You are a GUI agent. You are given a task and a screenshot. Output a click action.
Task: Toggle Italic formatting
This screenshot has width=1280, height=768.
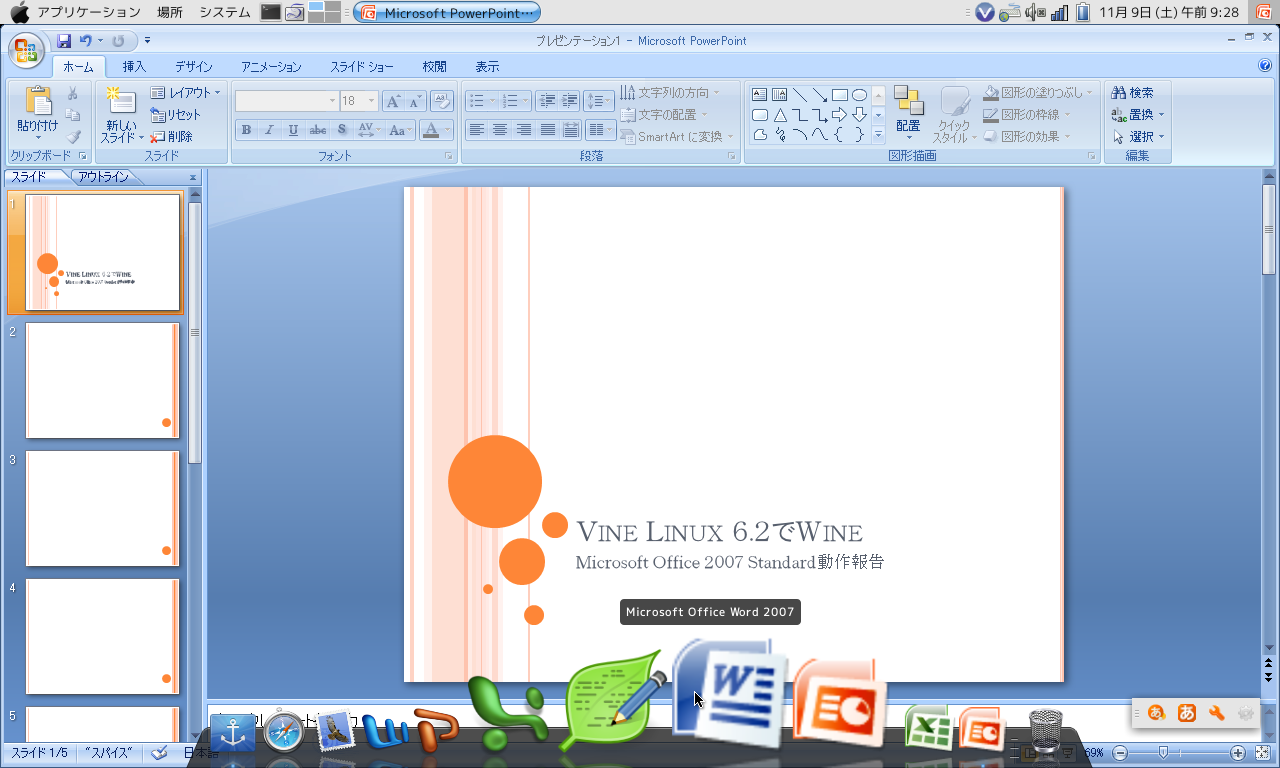[x=269, y=130]
